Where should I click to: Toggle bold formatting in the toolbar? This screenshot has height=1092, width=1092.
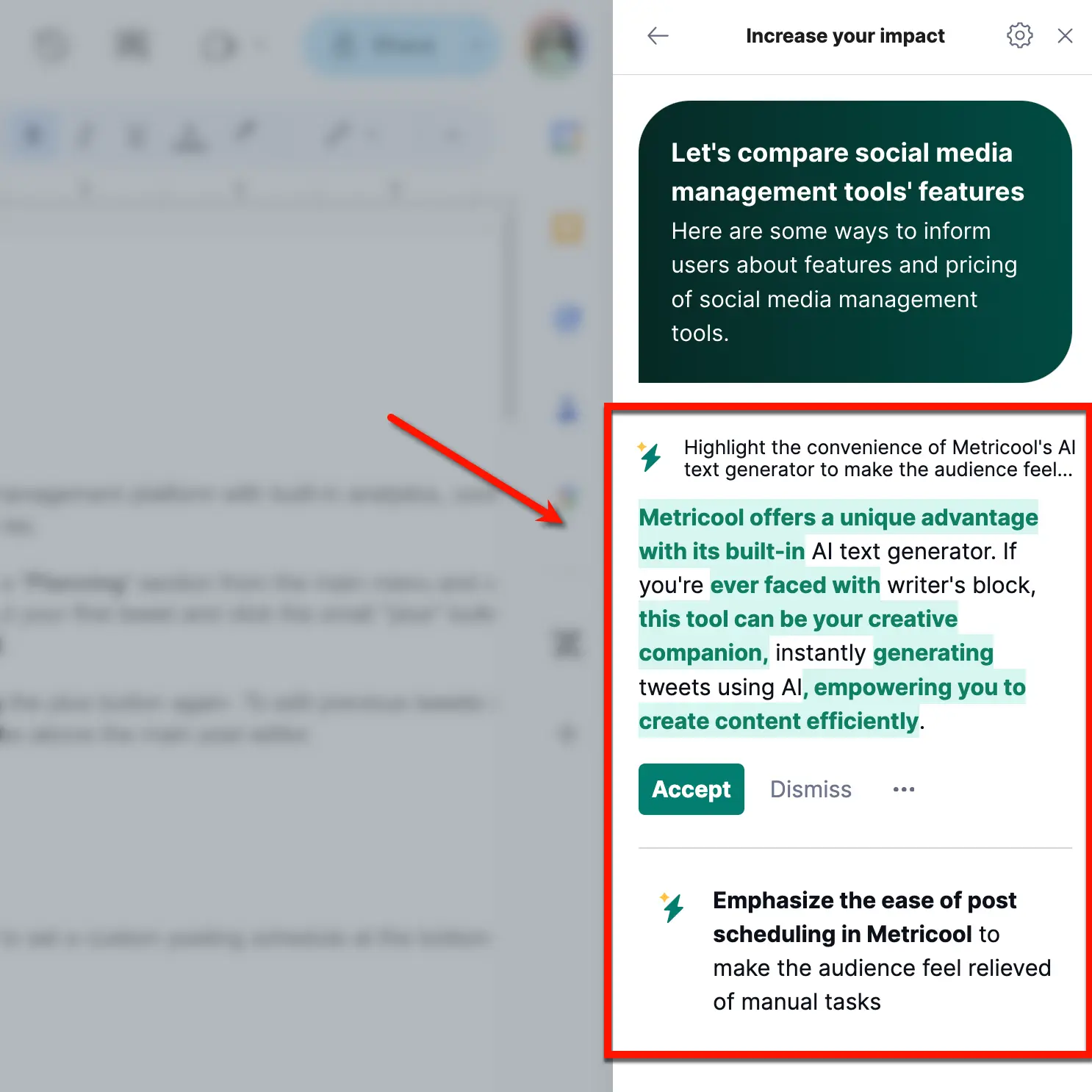[x=33, y=135]
